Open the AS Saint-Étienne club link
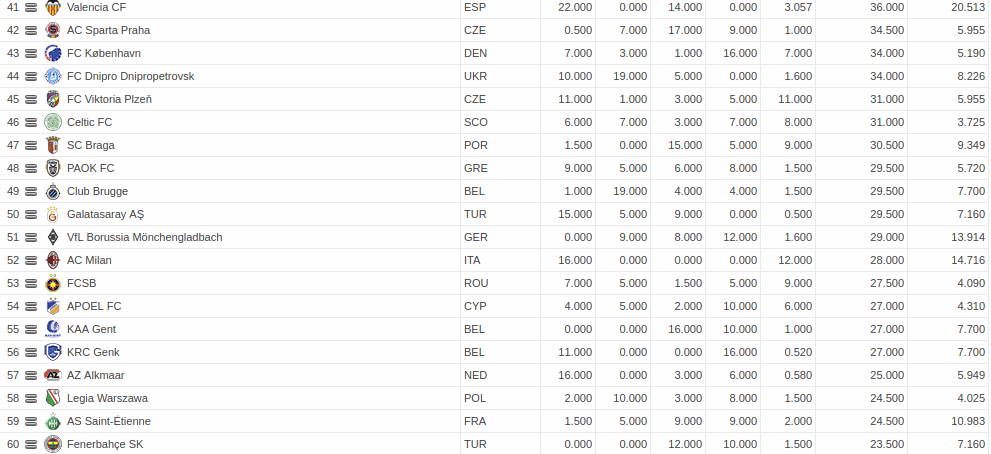This screenshot has width=991, height=454. [109, 421]
